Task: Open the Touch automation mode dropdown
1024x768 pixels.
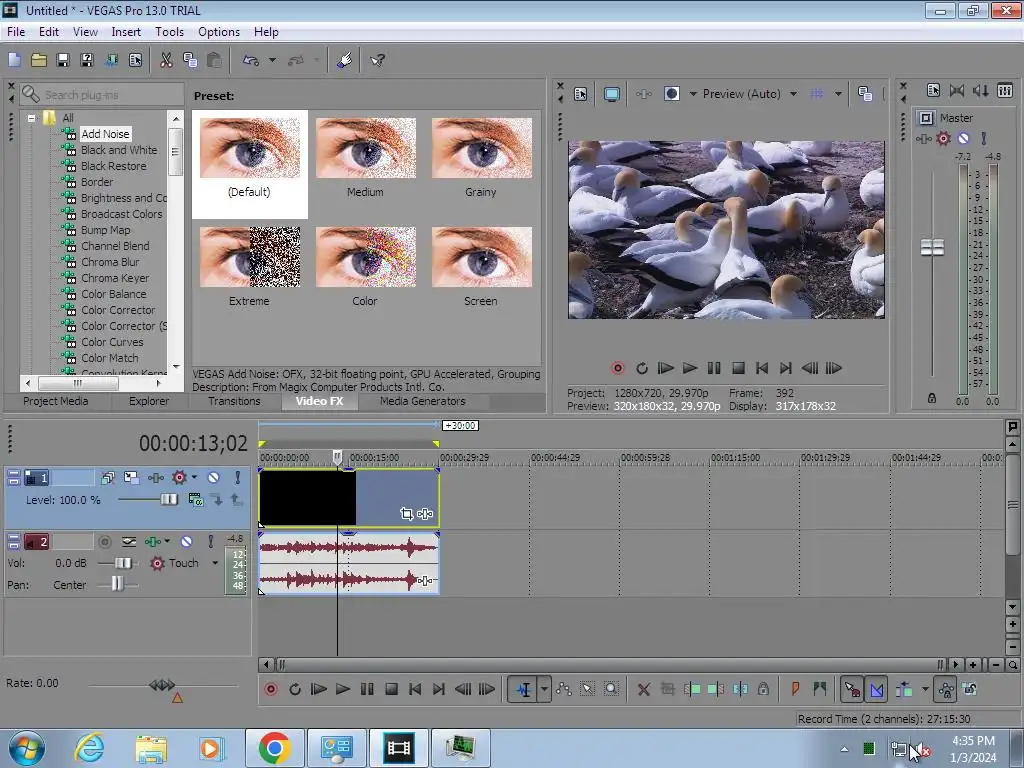Action: (215, 563)
